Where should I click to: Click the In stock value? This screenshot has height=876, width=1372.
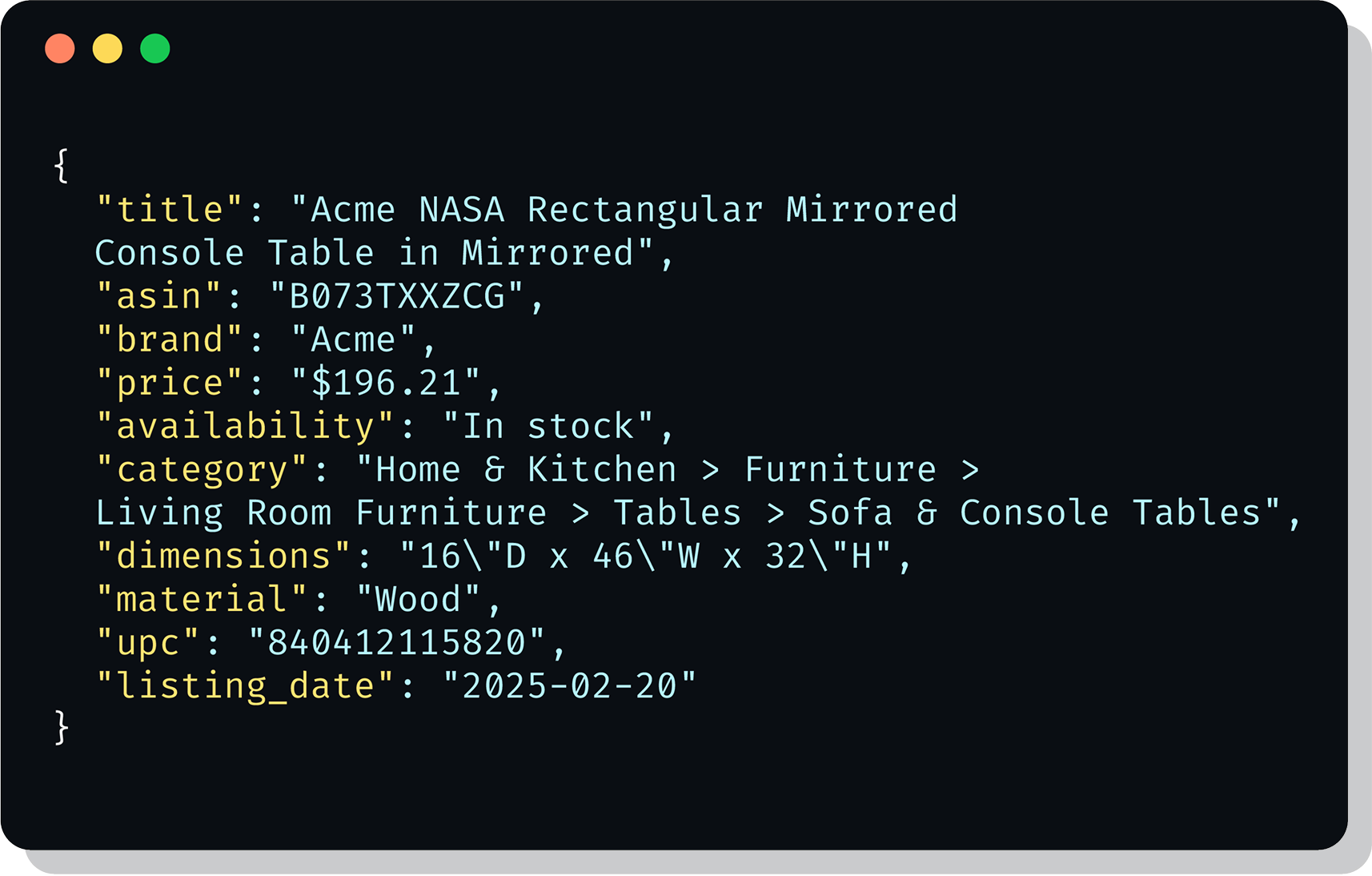[x=548, y=426]
